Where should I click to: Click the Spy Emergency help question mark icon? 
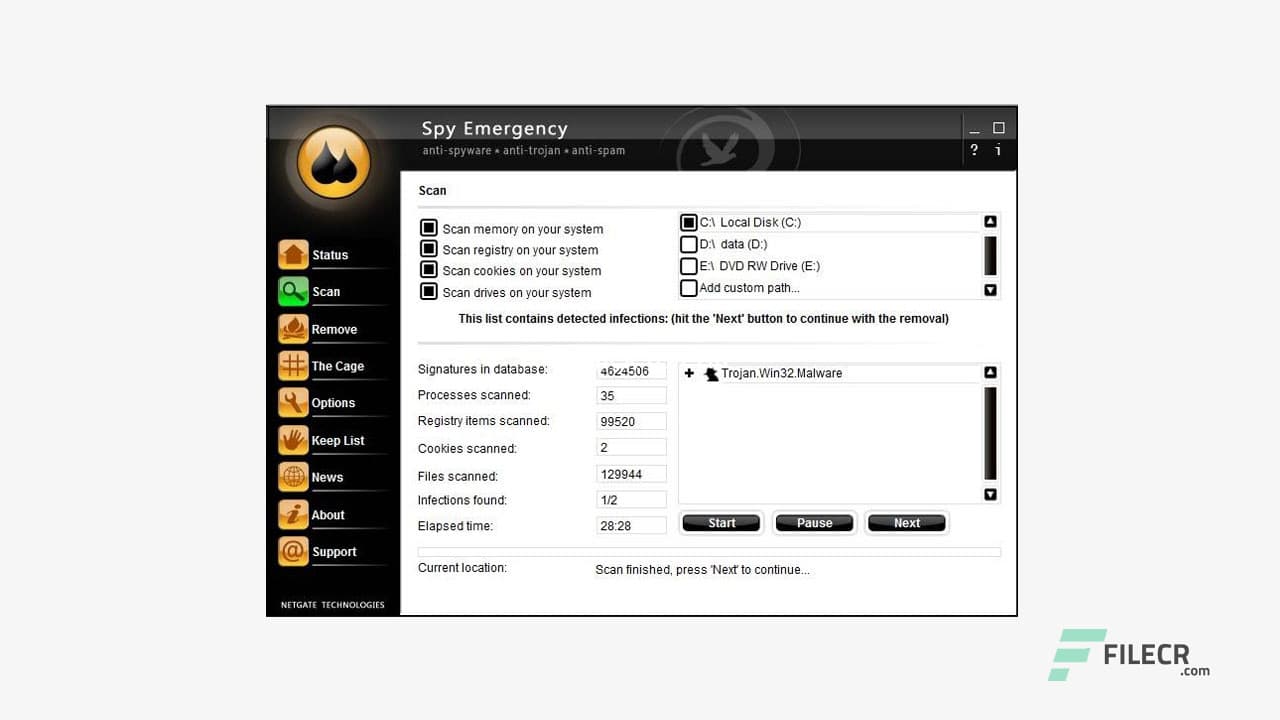[973, 150]
